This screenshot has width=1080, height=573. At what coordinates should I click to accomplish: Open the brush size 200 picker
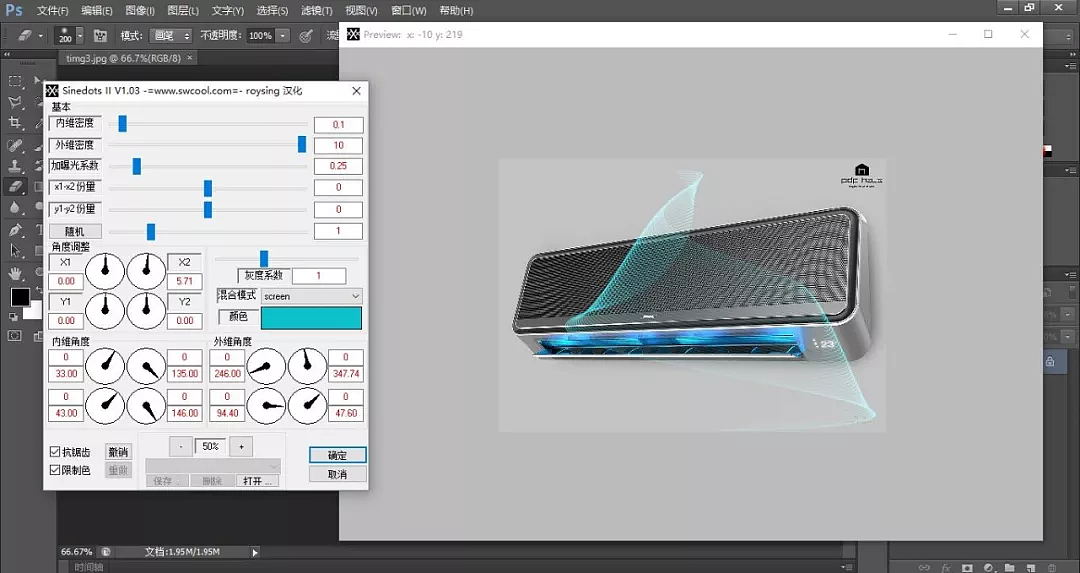70,35
